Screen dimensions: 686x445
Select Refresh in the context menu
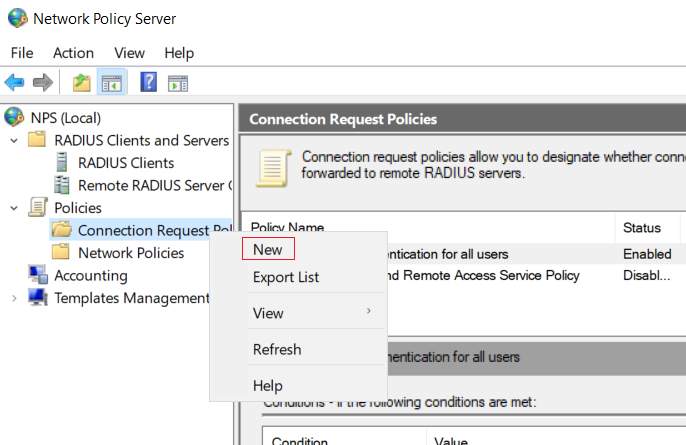[x=277, y=350]
